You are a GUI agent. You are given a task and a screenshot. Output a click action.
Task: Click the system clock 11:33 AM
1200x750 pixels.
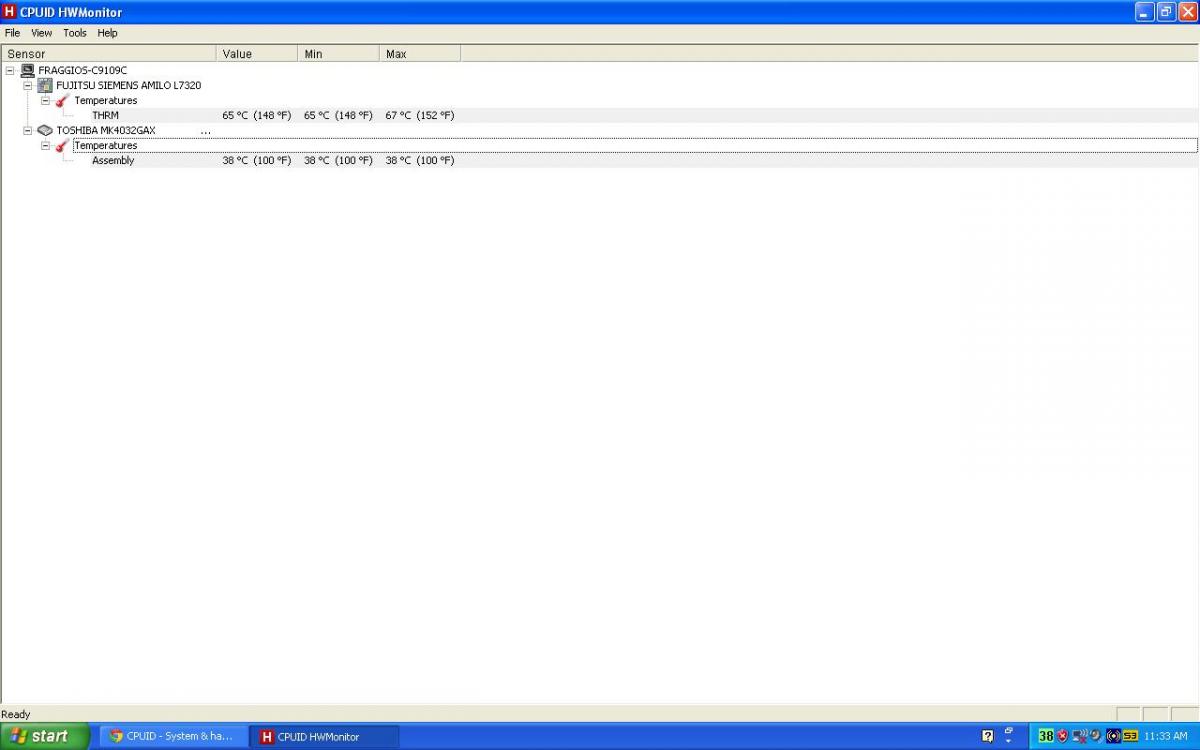(1166, 736)
